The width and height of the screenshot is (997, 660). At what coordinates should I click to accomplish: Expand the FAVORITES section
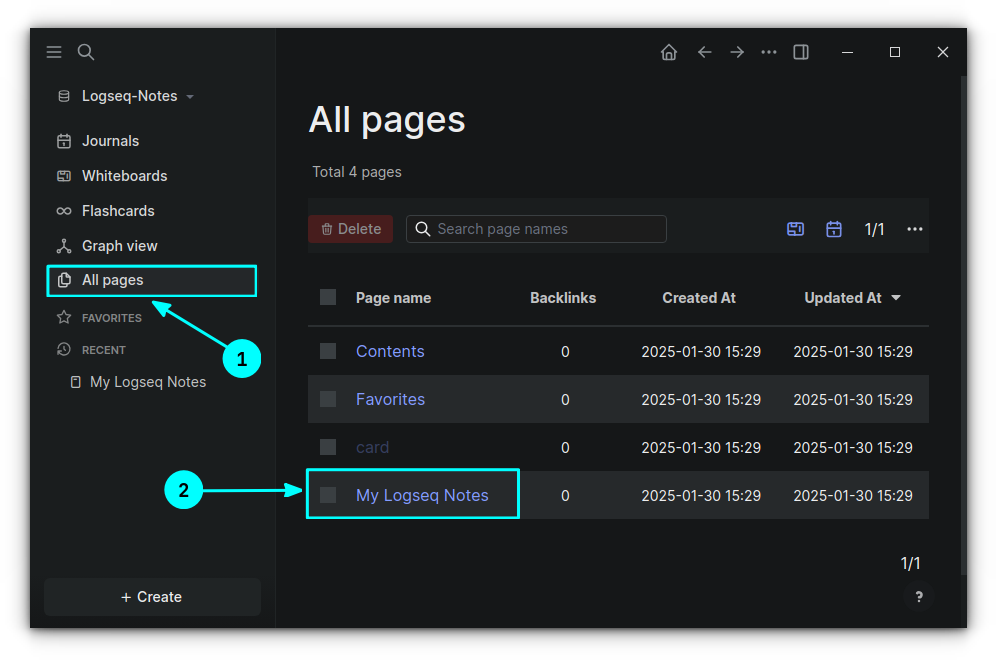110,317
